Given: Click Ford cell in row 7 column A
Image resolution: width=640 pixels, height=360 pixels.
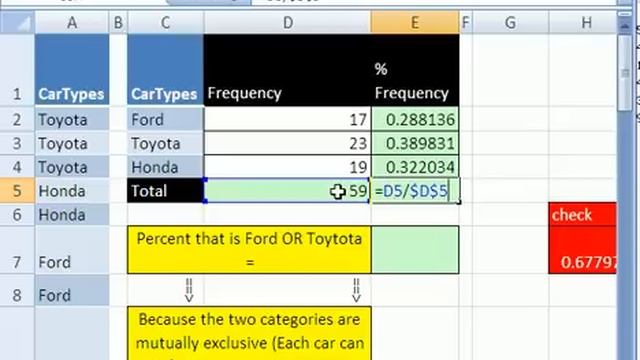Looking at the screenshot, I should 72,250.
